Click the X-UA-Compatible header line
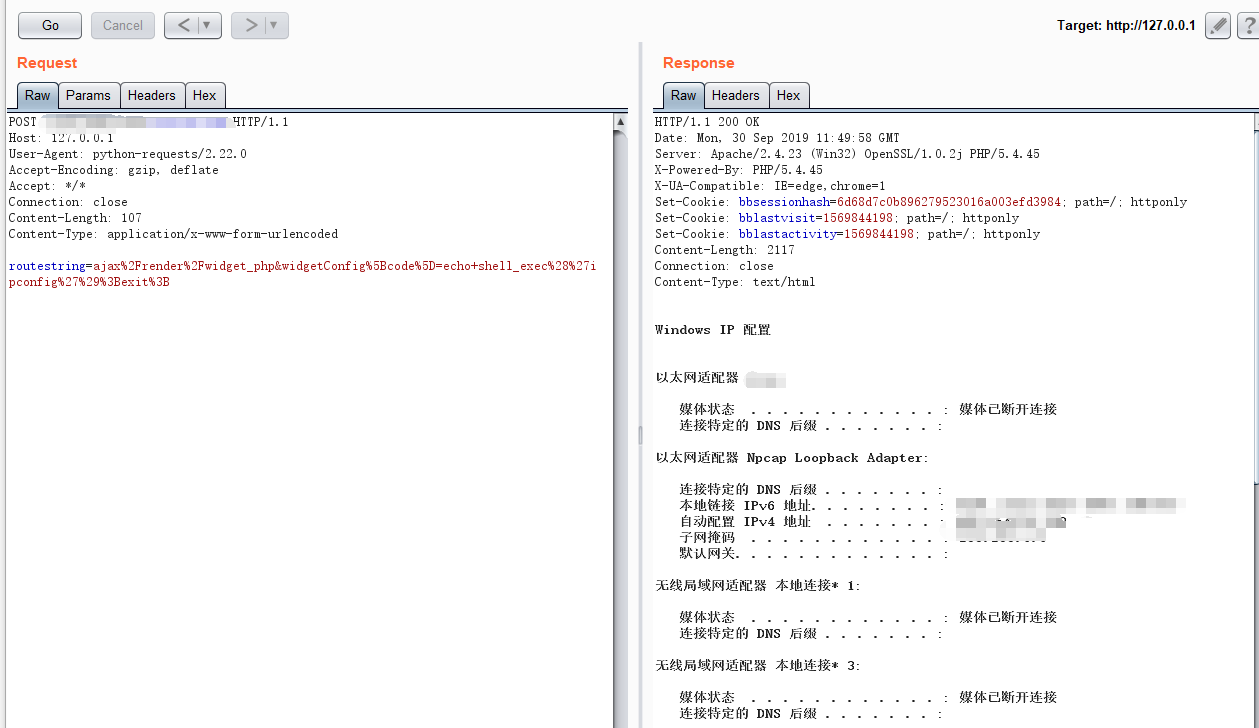The image size is (1259, 728). coord(770,186)
